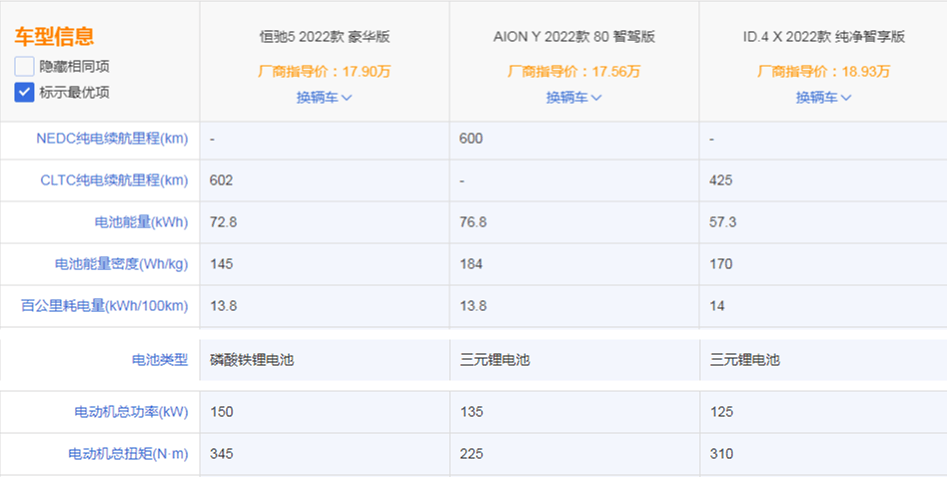Screen dimensions: 947x477
Task: Click energy density value 145
Action: click(221, 264)
